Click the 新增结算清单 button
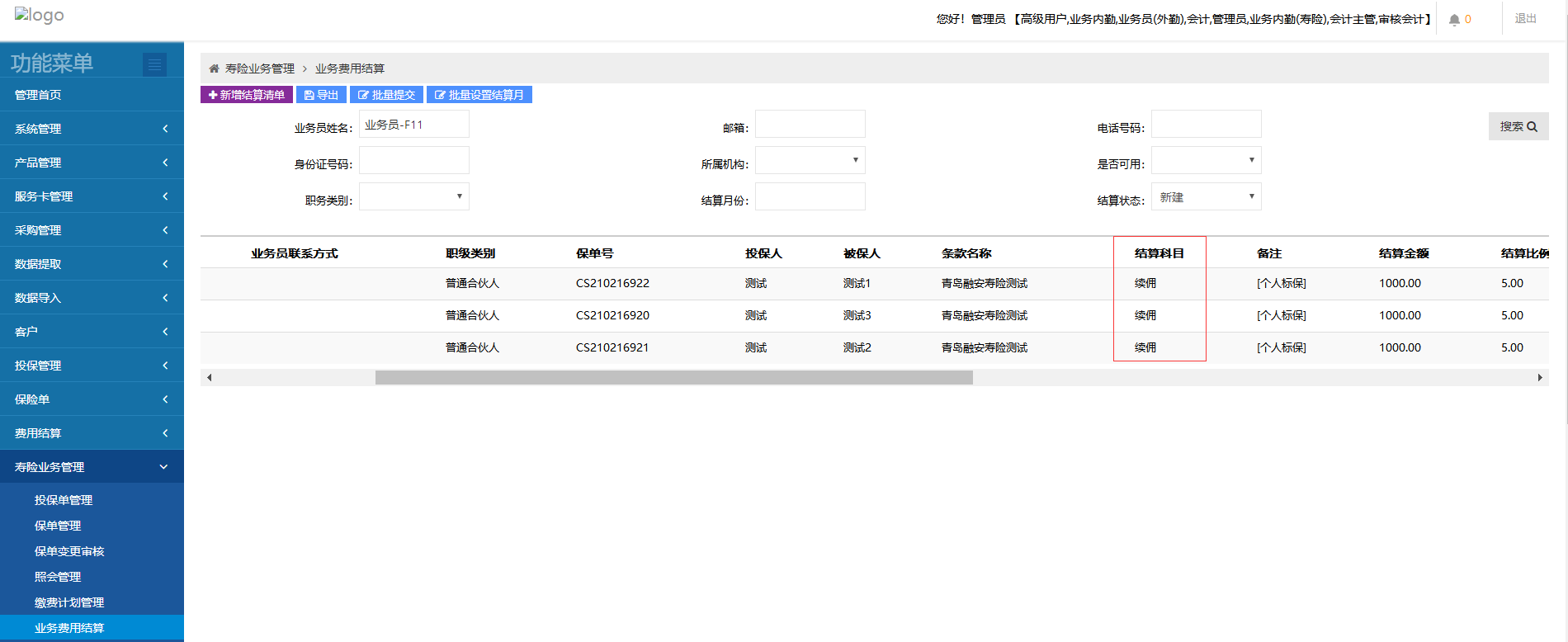 tap(247, 95)
